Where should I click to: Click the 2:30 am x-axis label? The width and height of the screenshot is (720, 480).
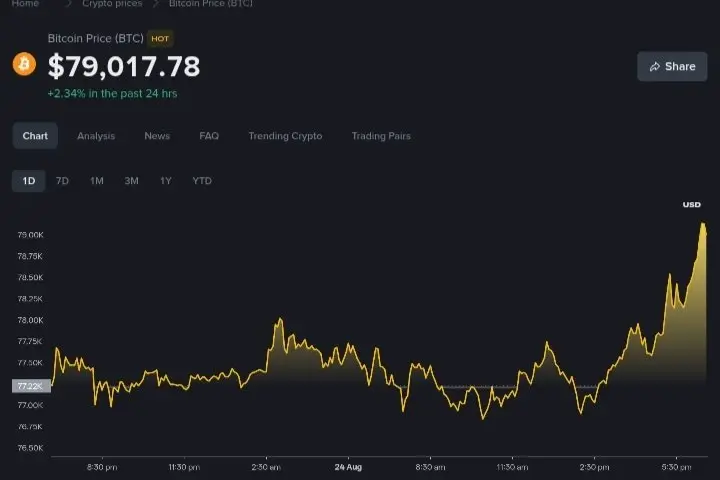[266, 467]
